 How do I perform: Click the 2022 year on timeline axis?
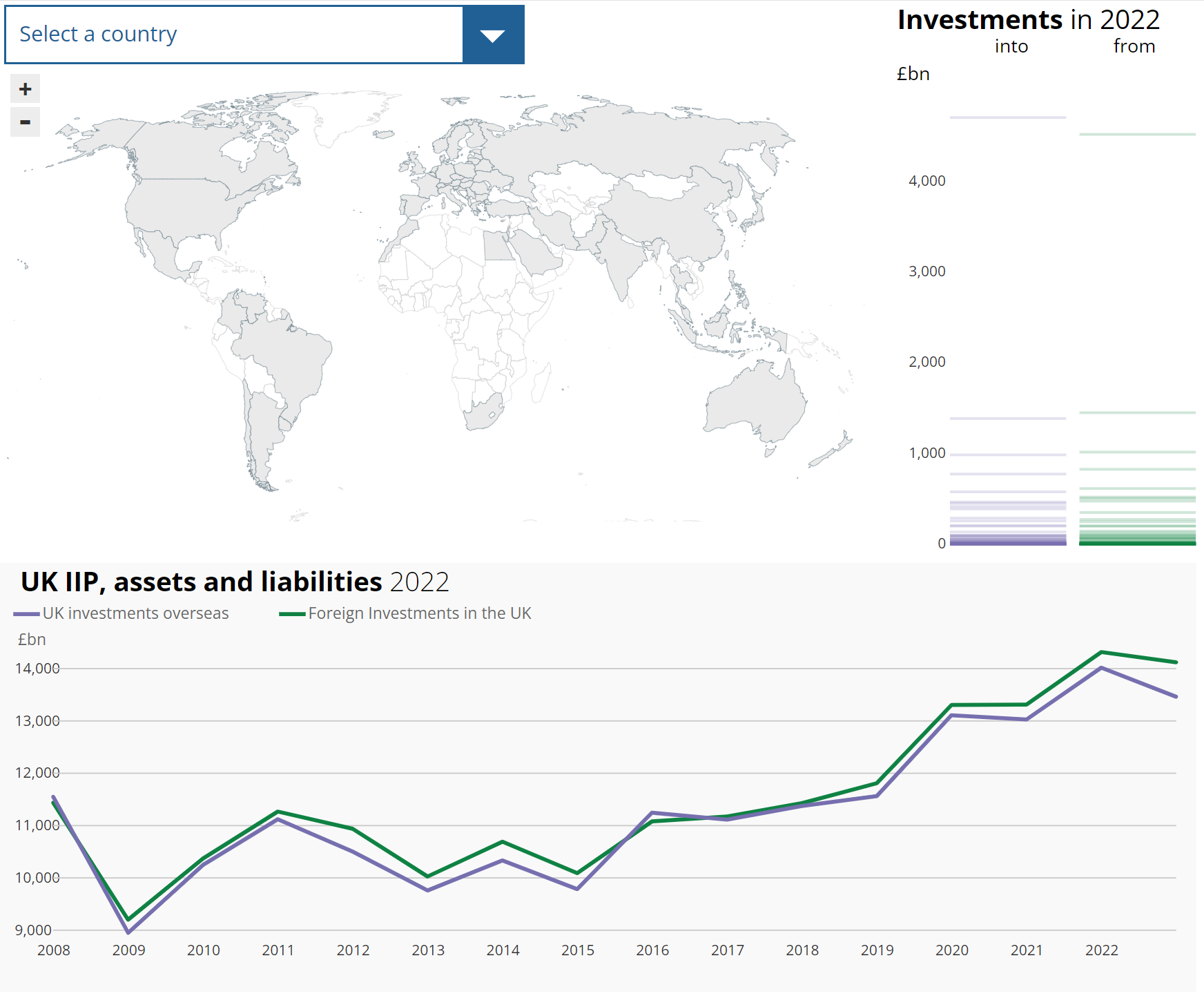1101,950
